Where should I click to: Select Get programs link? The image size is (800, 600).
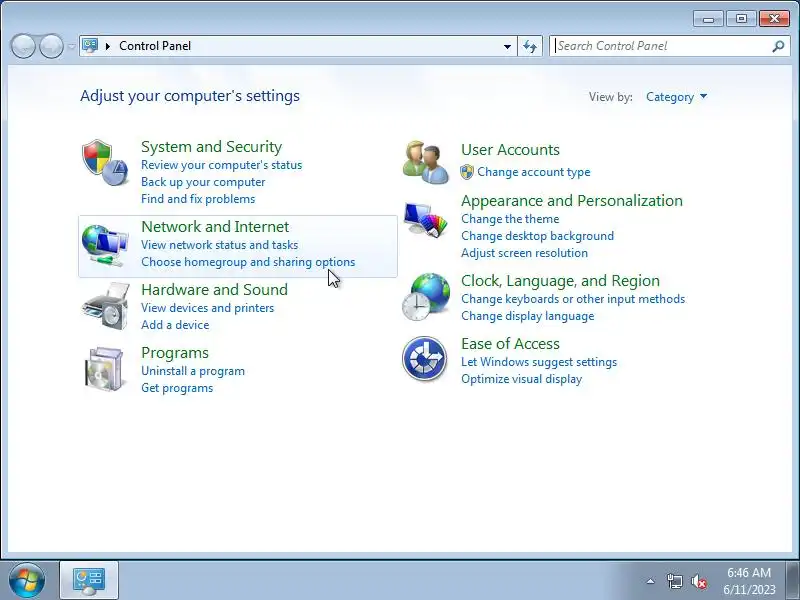click(x=177, y=388)
